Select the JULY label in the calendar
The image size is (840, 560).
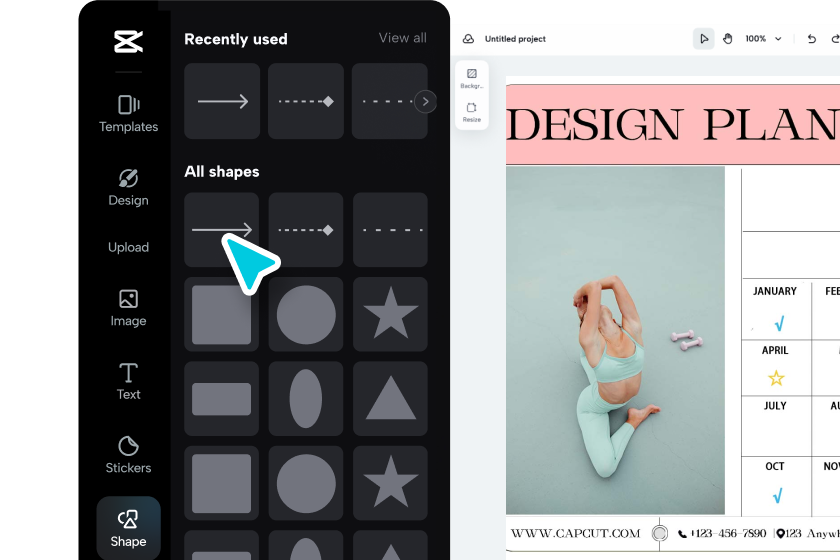(775, 406)
